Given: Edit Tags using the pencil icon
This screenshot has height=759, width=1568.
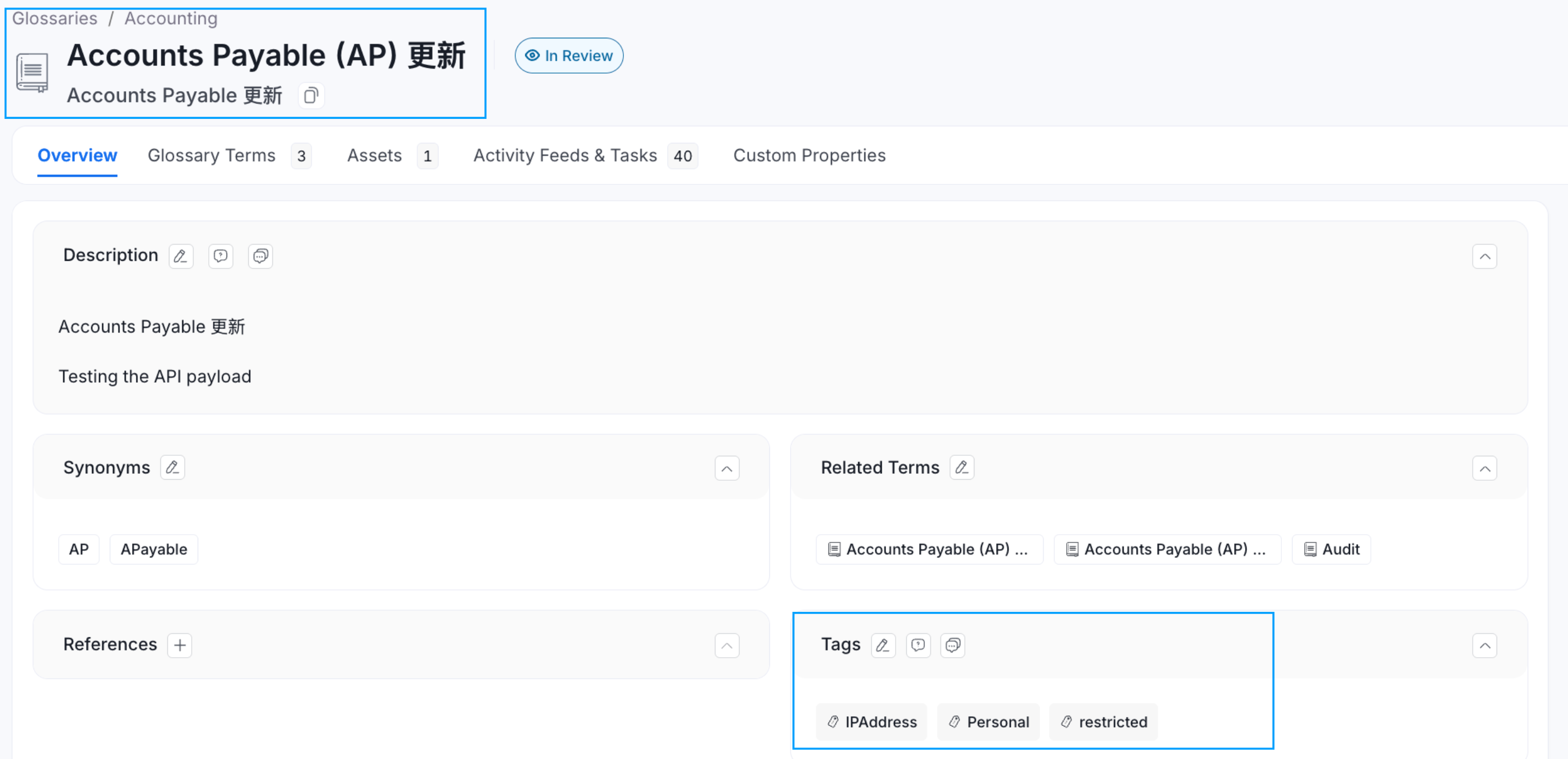Looking at the screenshot, I should coord(883,645).
